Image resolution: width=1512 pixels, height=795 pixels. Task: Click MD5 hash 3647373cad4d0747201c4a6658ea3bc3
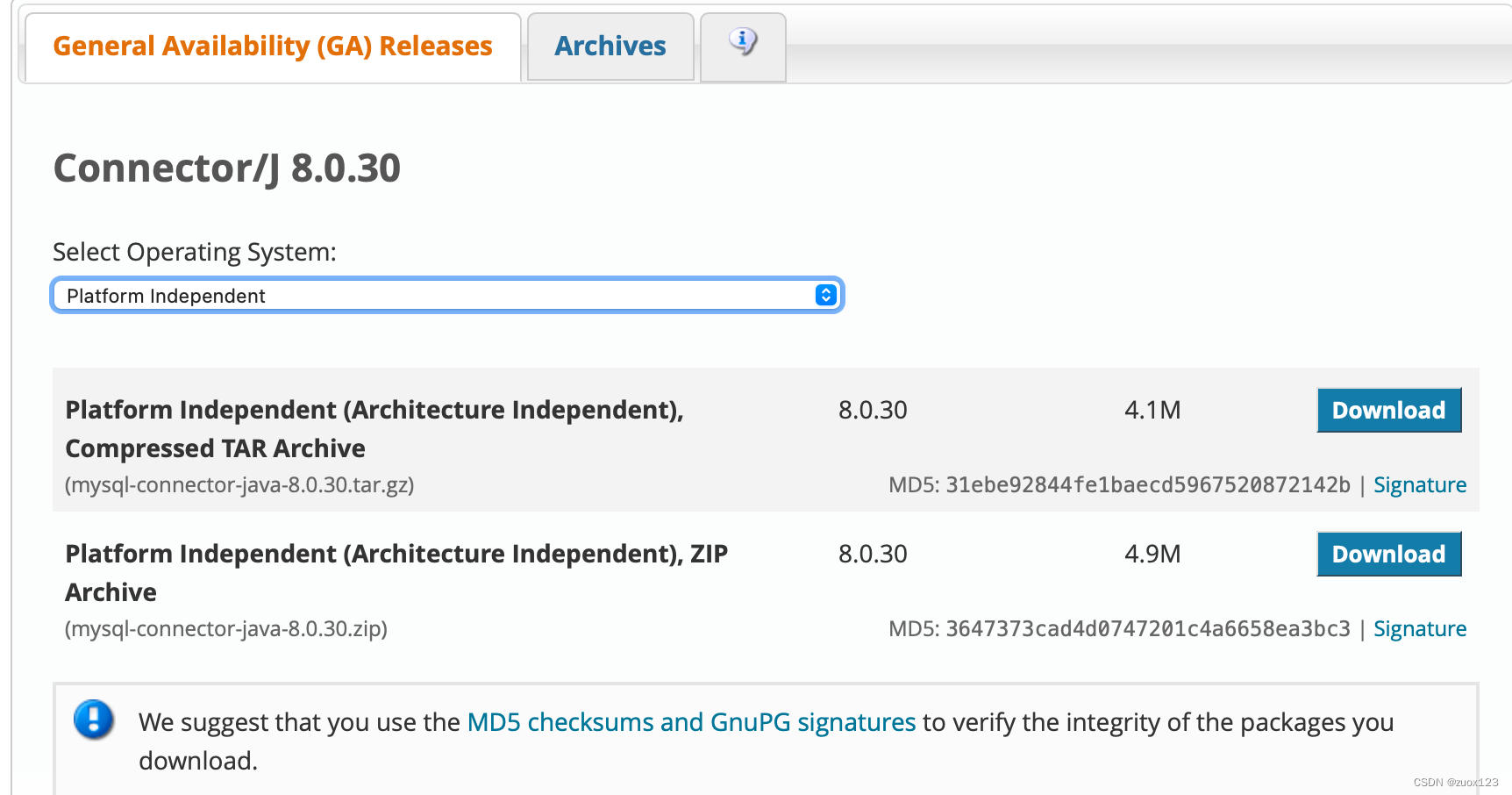(x=1148, y=629)
